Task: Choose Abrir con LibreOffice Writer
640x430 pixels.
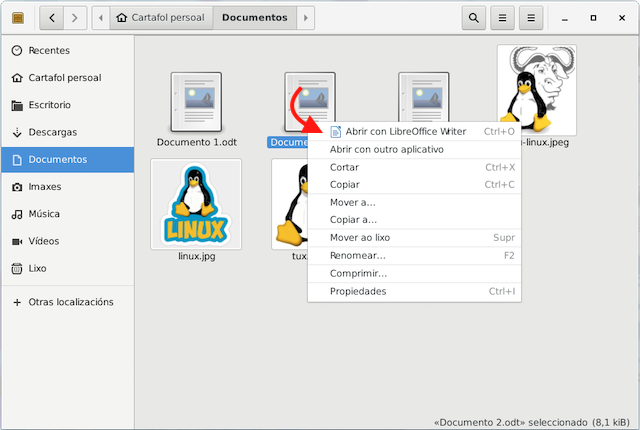Action: click(405, 131)
